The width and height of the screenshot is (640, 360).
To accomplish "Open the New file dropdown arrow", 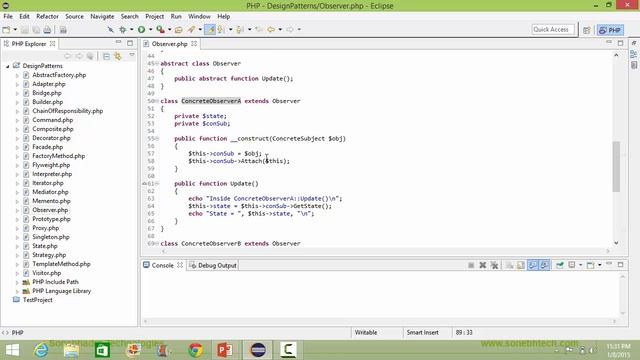I will click(x=15, y=30).
